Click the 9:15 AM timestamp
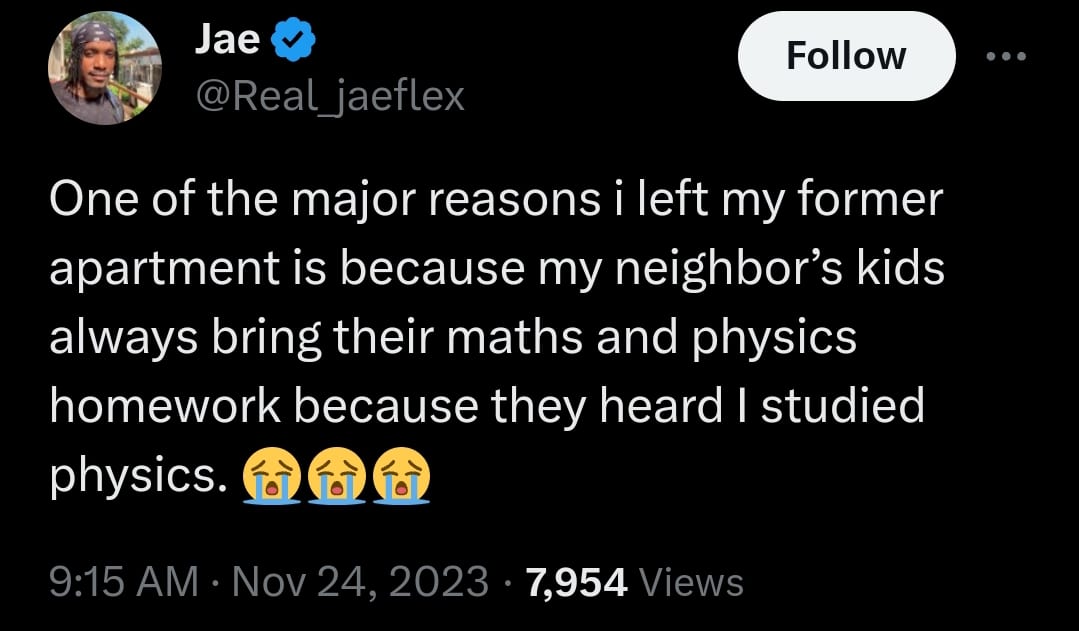The height and width of the screenshot is (631, 1079). coord(124,581)
